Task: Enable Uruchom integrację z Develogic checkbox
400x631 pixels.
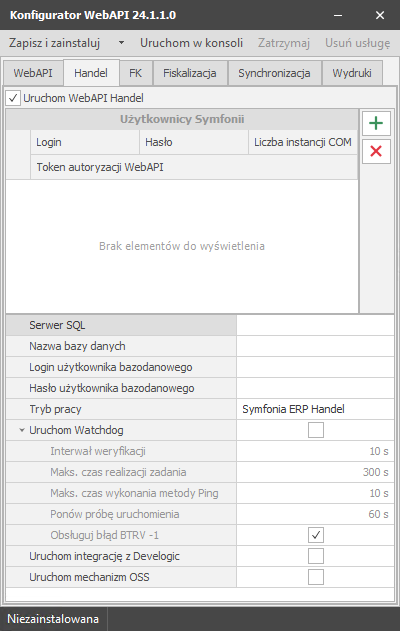Action: click(315, 556)
